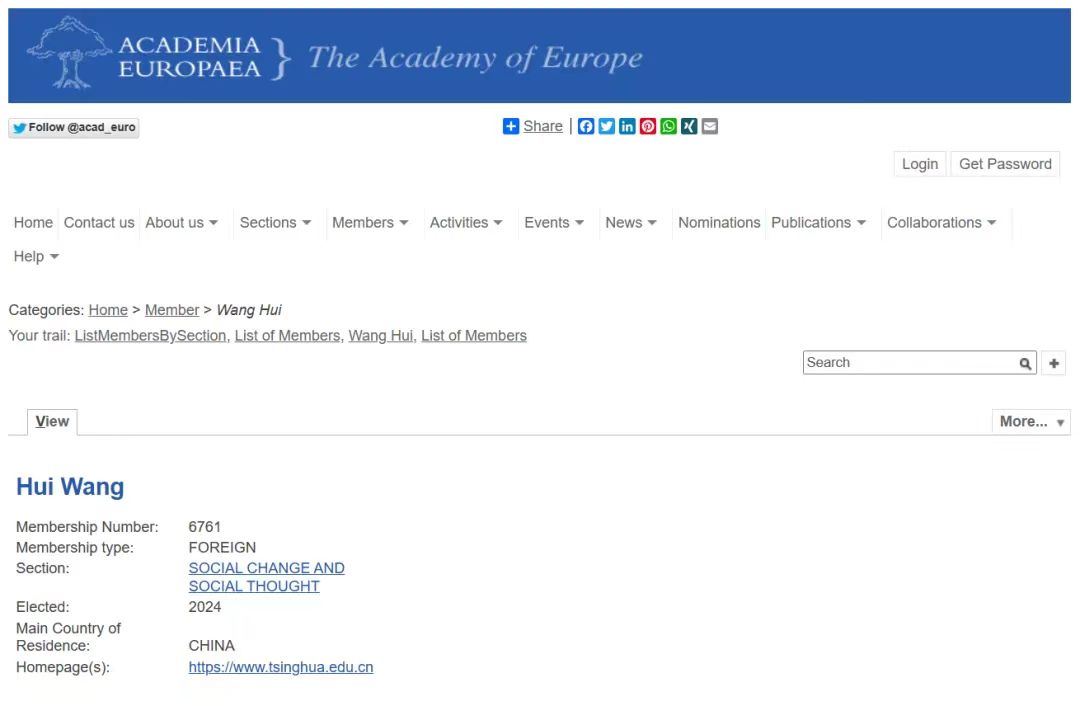The width and height of the screenshot is (1080, 706).
Task: Open the Sections dropdown menu
Action: click(275, 223)
